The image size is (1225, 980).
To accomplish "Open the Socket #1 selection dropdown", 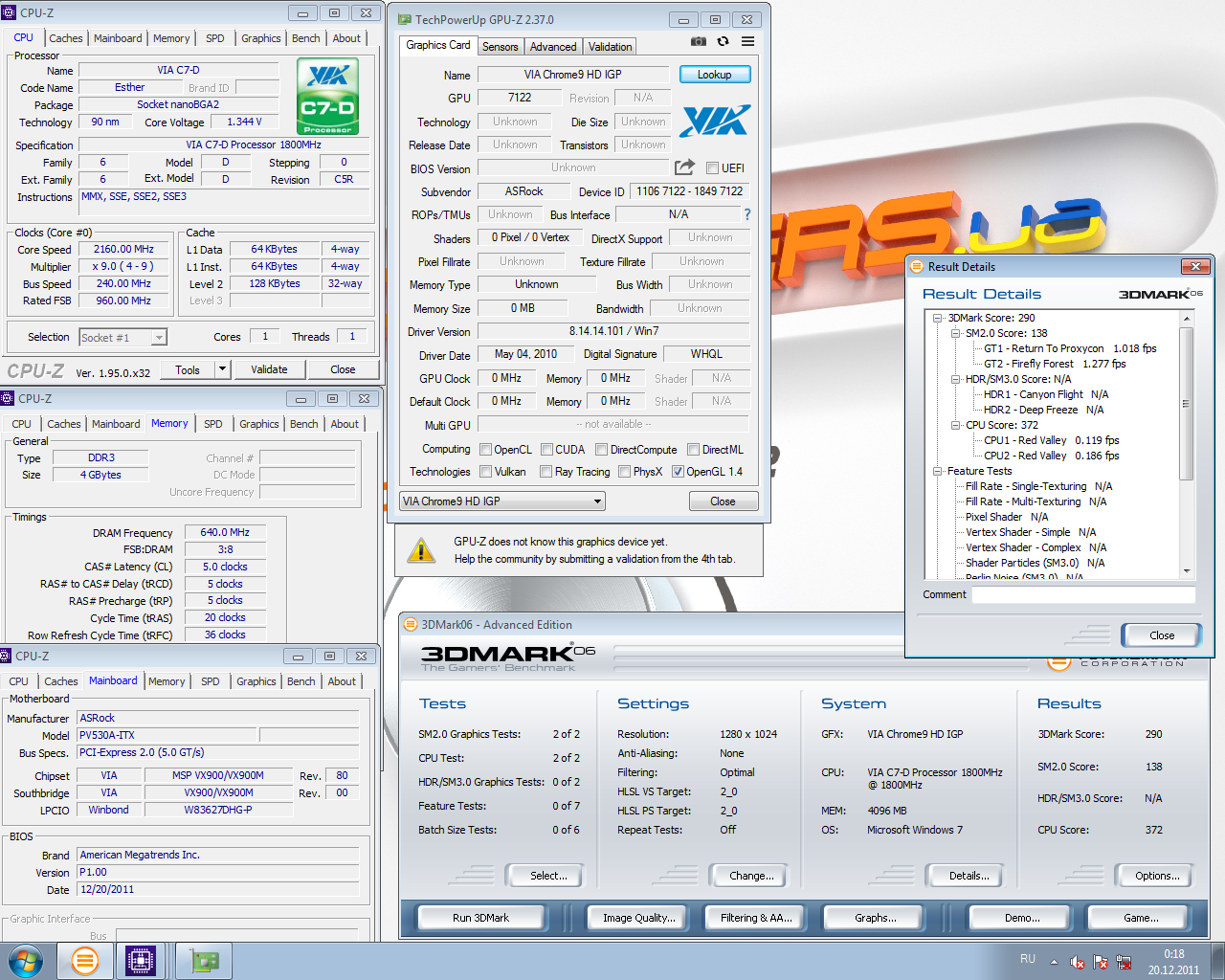I will pyautogui.click(x=159, y=338).
